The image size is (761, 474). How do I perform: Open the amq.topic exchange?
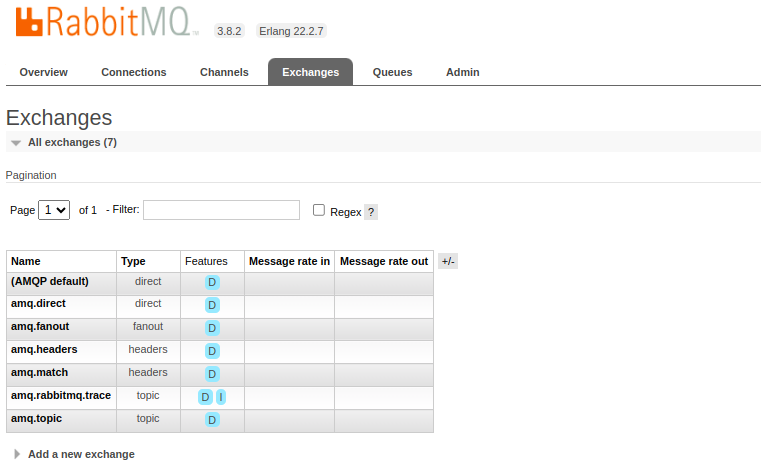[36, 418]
